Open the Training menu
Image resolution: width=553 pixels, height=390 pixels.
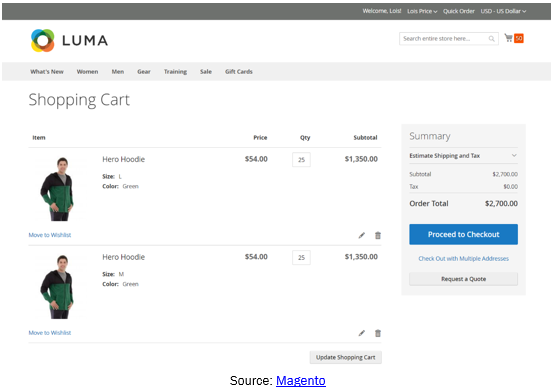[175, 72]
